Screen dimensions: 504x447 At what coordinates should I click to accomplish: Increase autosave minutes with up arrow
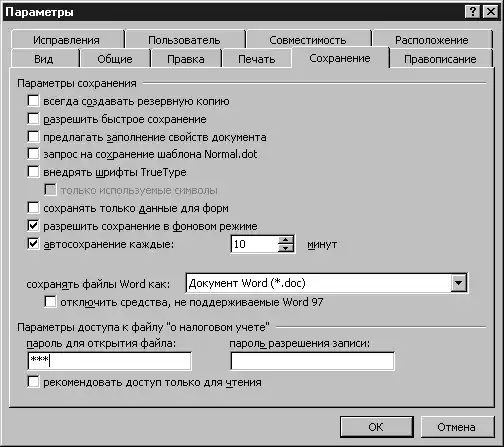286,240
